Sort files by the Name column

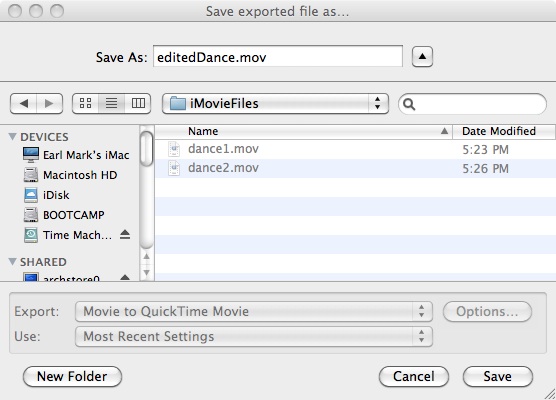304,131
